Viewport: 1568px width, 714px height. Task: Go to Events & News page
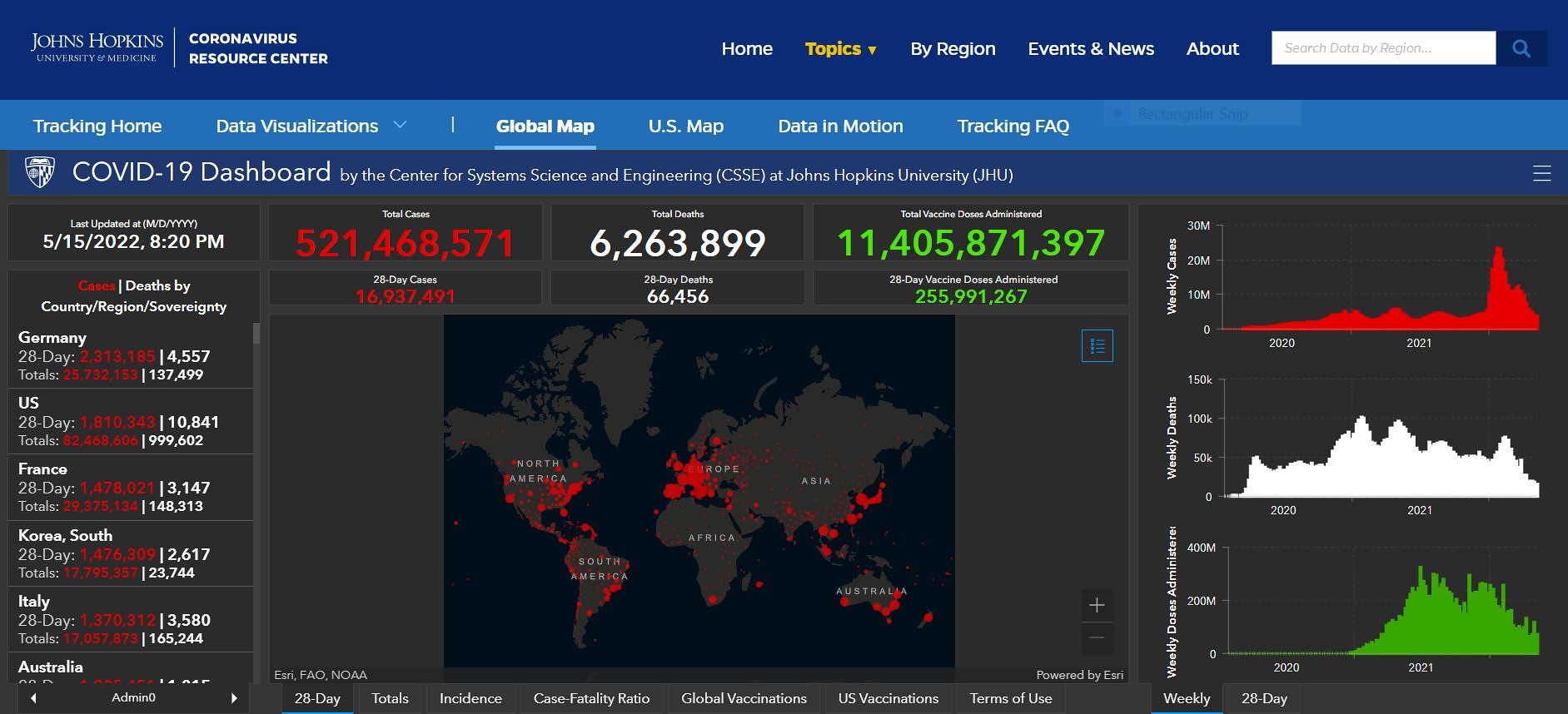[x=1090, y=49]
